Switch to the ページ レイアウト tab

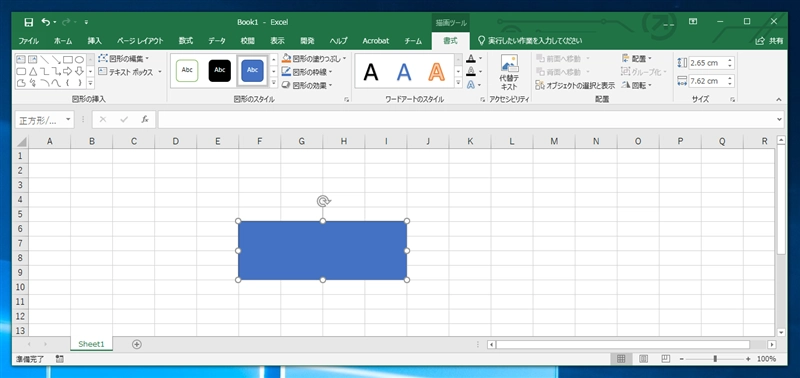click(x=140, y=41)
